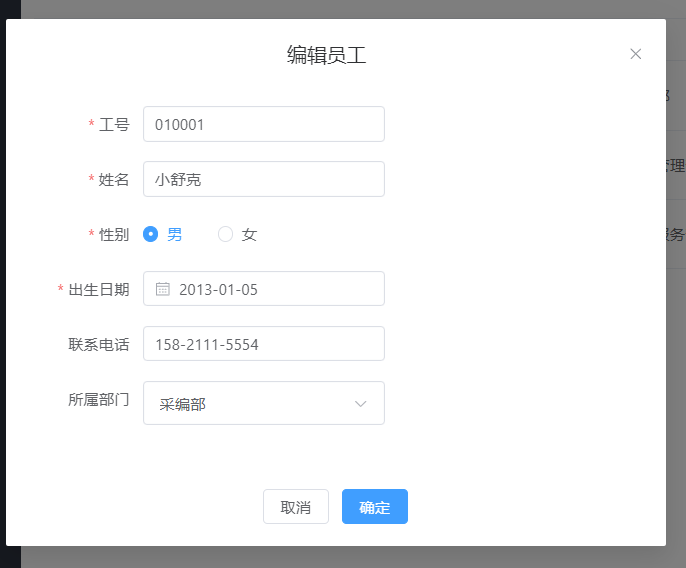The image size is (686, 568).
Task: Click the 采编部 selected department text
Action: [x=182, y=404]
